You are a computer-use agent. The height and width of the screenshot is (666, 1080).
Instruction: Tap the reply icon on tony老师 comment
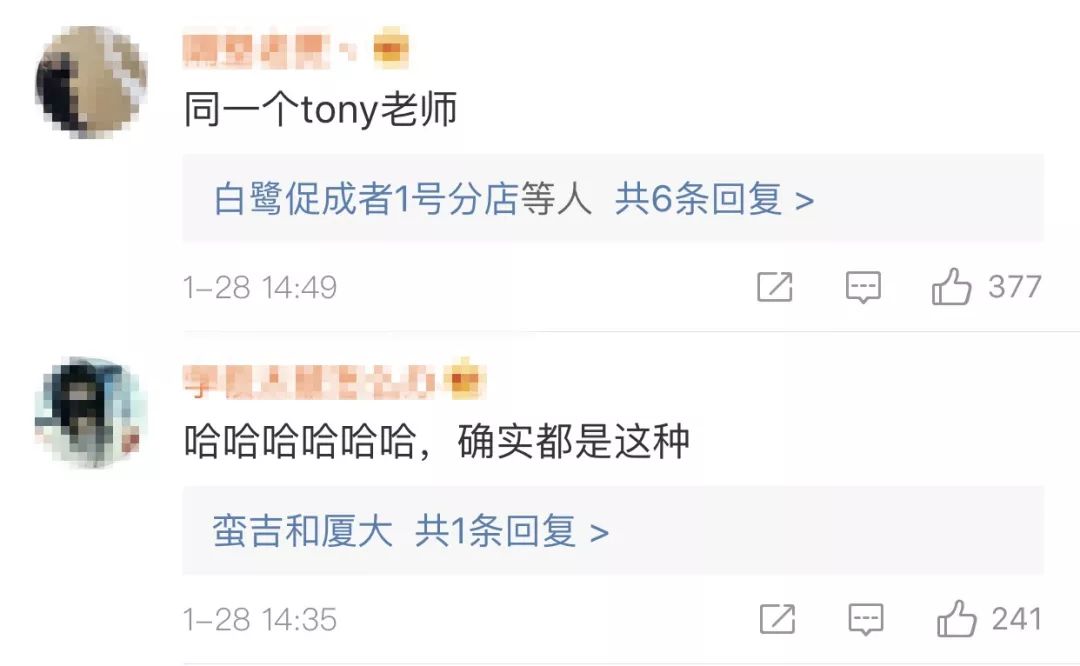[x=863, y=287]
